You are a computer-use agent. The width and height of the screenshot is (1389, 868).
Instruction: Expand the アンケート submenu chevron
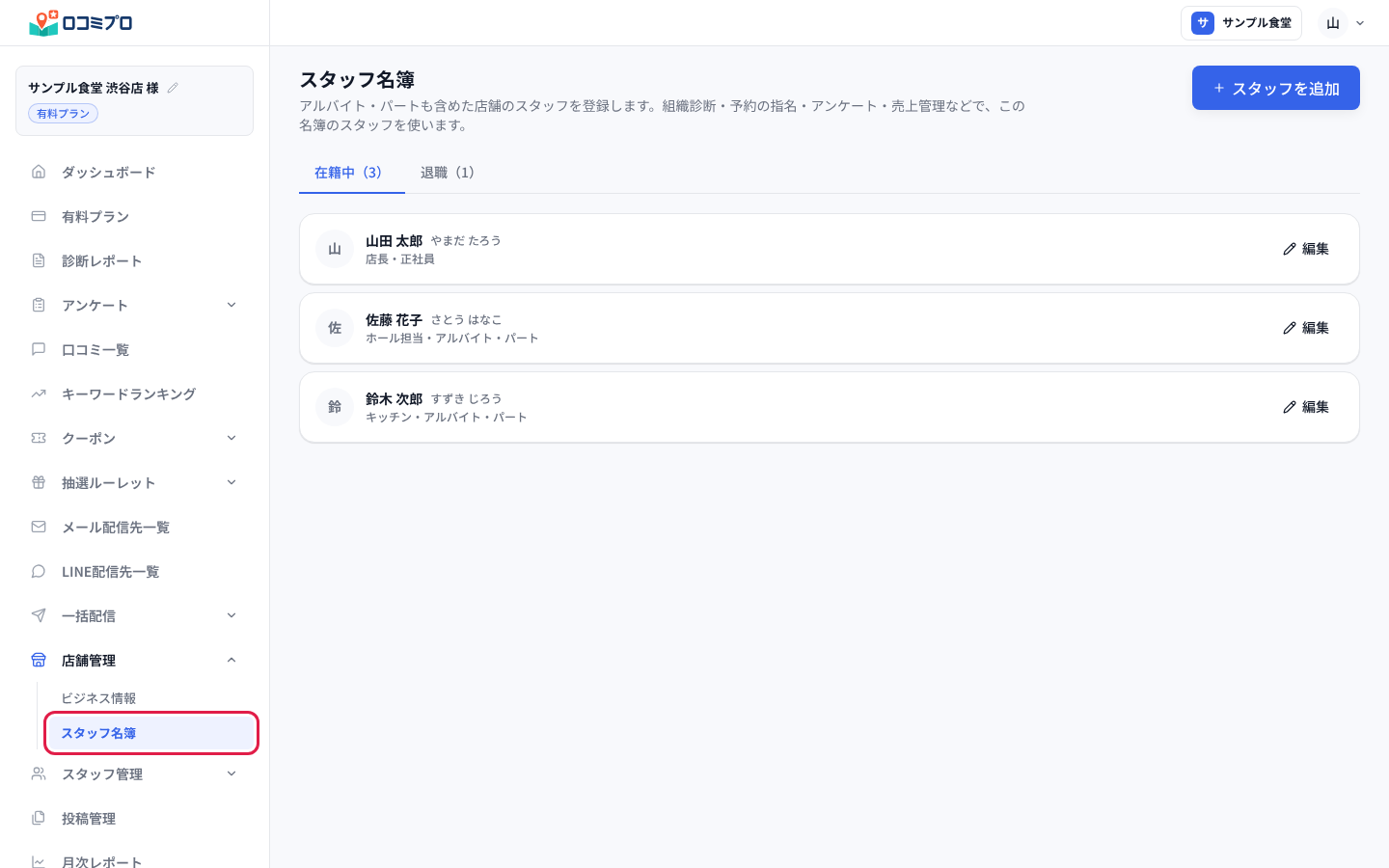[231, 305]
